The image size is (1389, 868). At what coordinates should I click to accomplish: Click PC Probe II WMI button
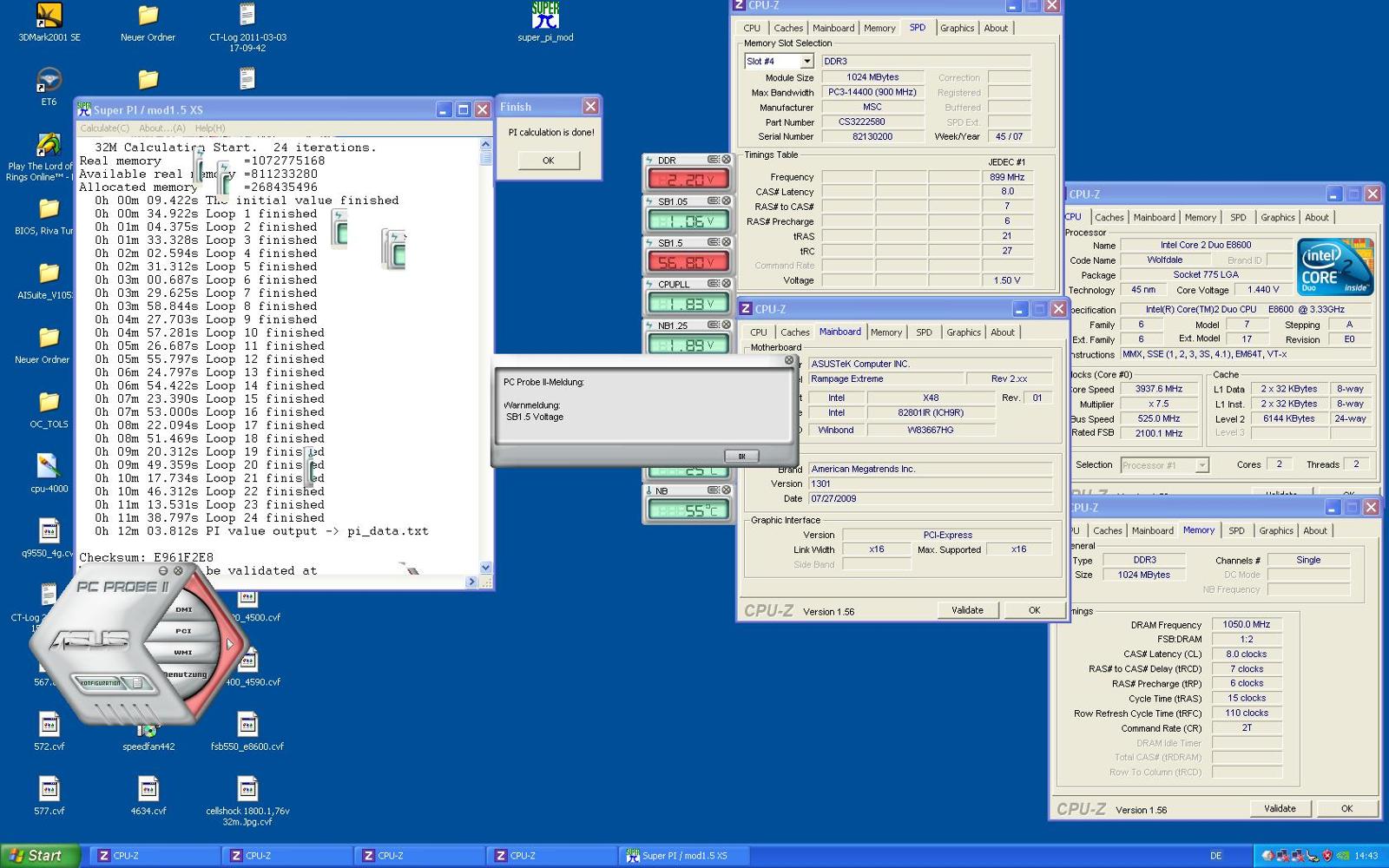point(183,652)
